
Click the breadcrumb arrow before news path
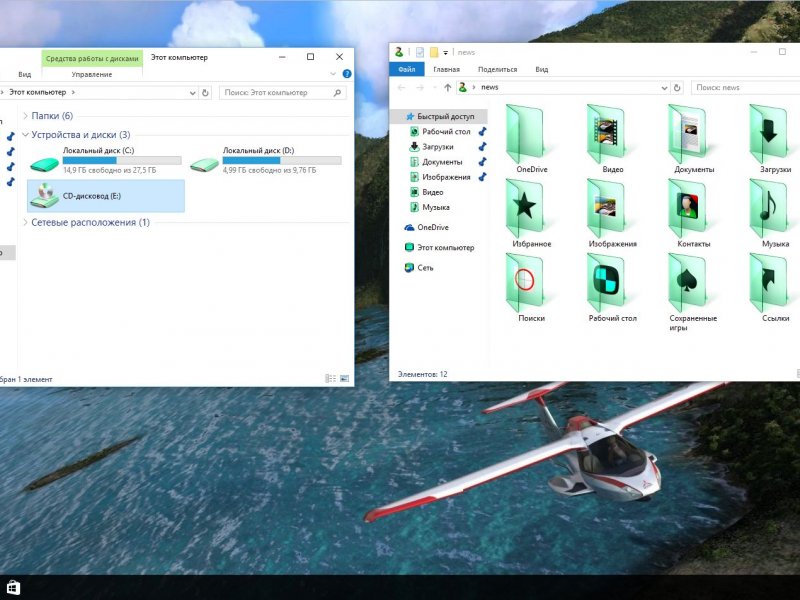pyautogui.click(x=474, y=87)
